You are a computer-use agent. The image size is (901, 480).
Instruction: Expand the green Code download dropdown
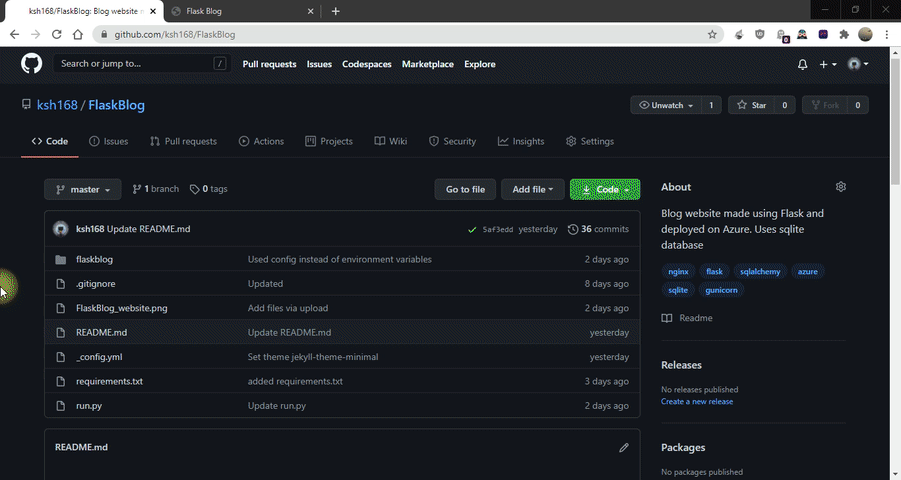pyautogui.click(x=605, y=189)
